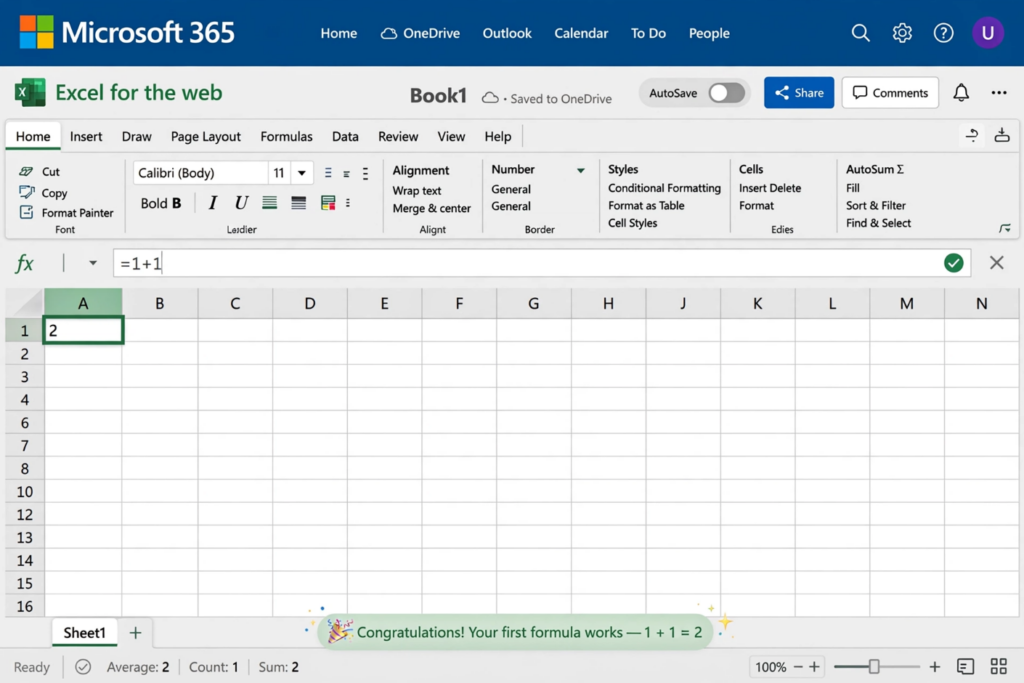Image resolution: width=1024 pixels, height=683 pixels.
Task: Open the more options ellipsis
Action: [999, 93]
